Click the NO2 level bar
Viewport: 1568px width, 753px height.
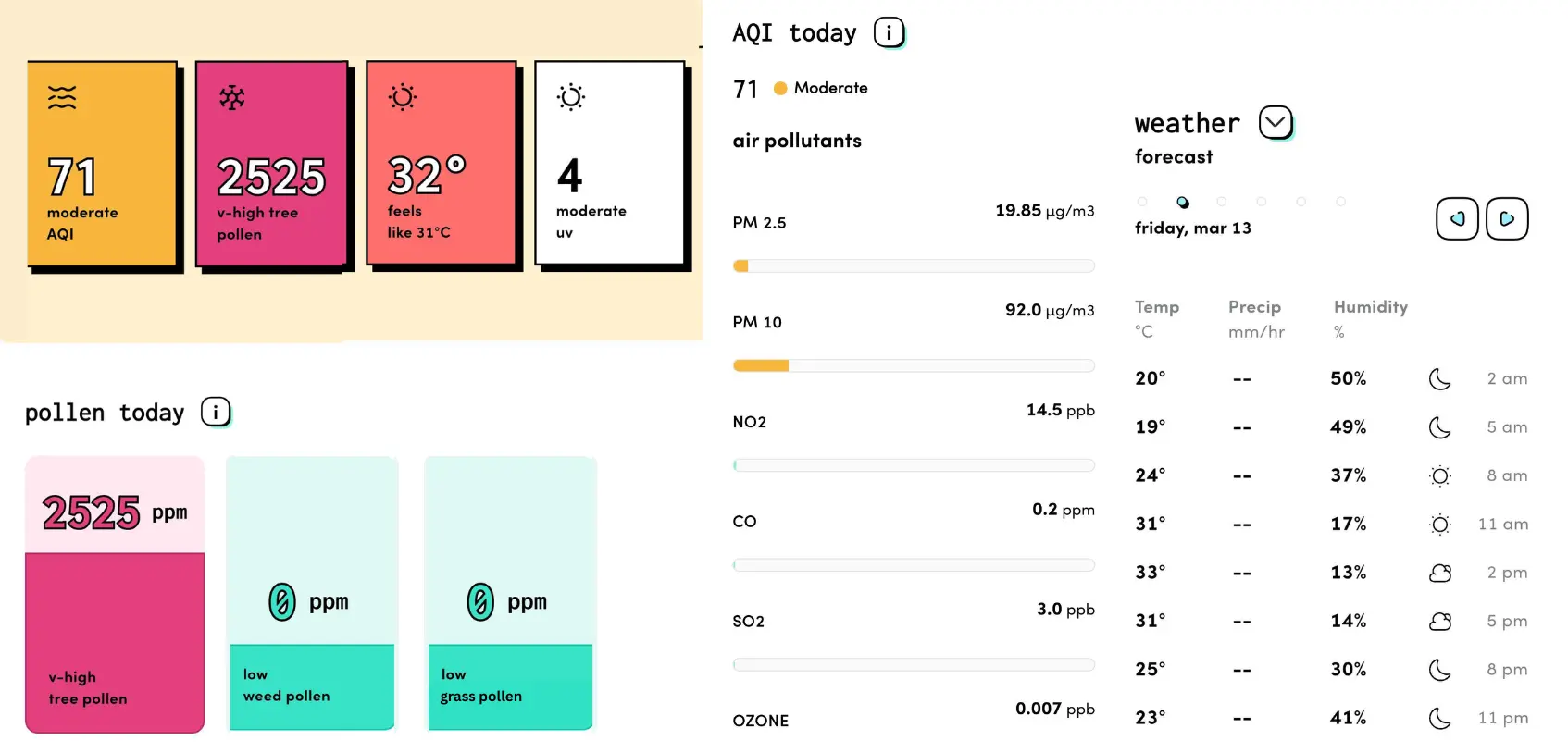914,465
